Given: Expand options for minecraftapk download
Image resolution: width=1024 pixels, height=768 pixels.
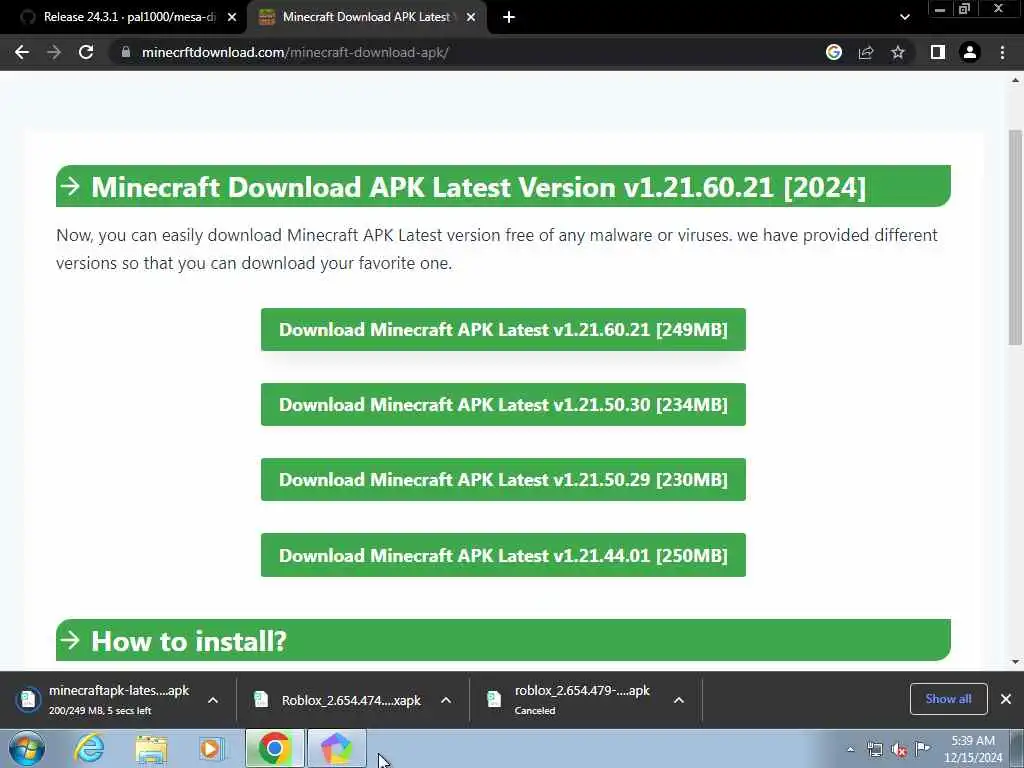Looking at the screenshot, I should click(x=213, y=700).
